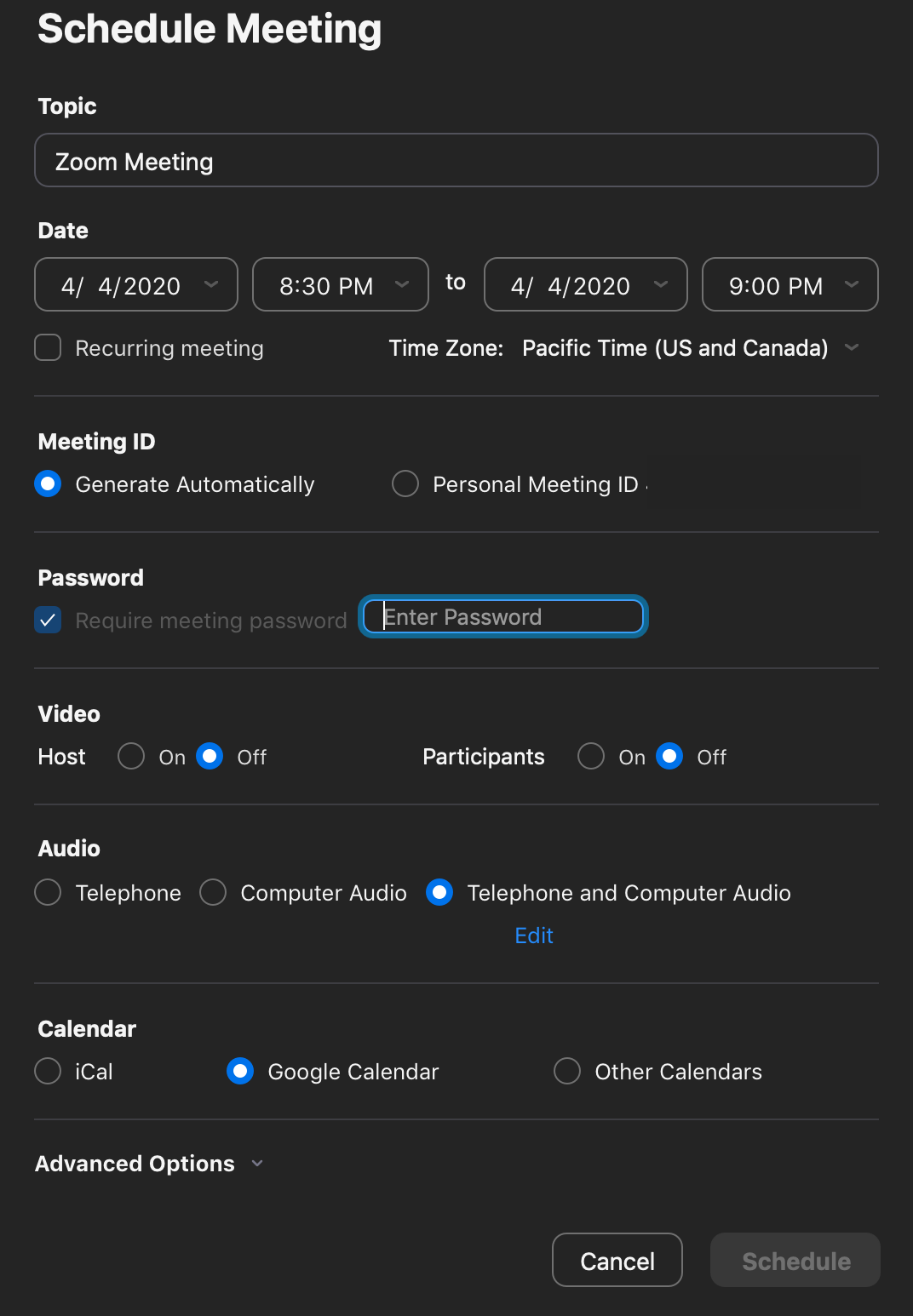This screenshot has width=913, height=1316.
Task: Uncheck Require meeting password checkbox
Action: tap(48, 621)
